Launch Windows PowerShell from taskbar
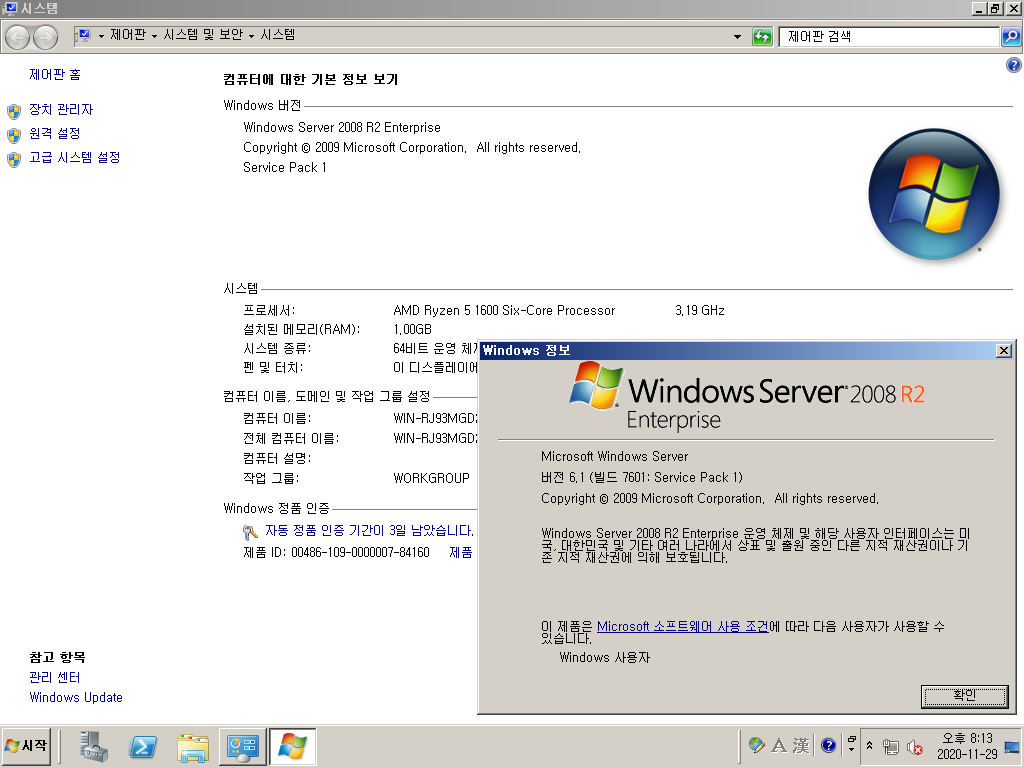 [x=143, y=746]
